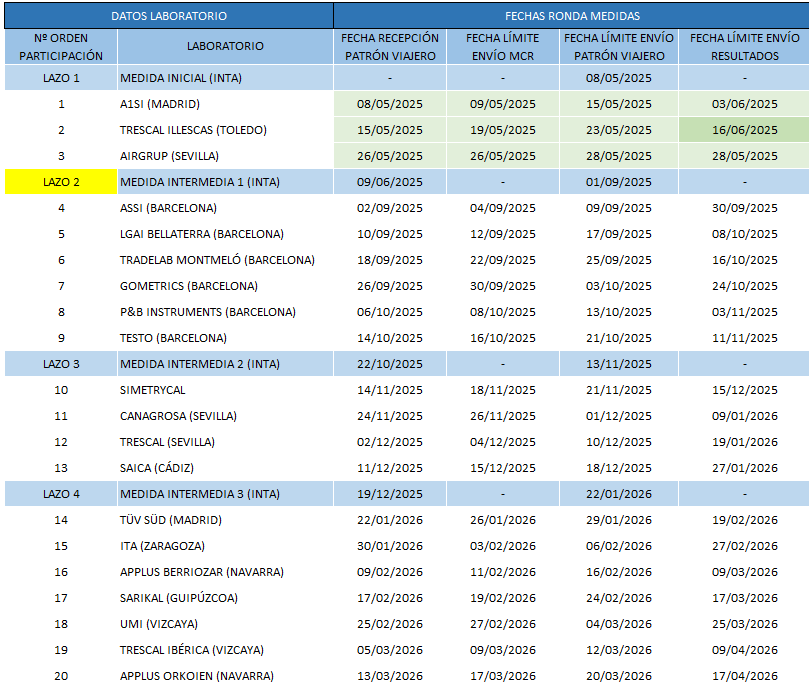The height and width of the screenshot is (689, 809).
Task: Click Trescal Illescas MCR date 19/05/2025
Action: (x=503, y=130)
